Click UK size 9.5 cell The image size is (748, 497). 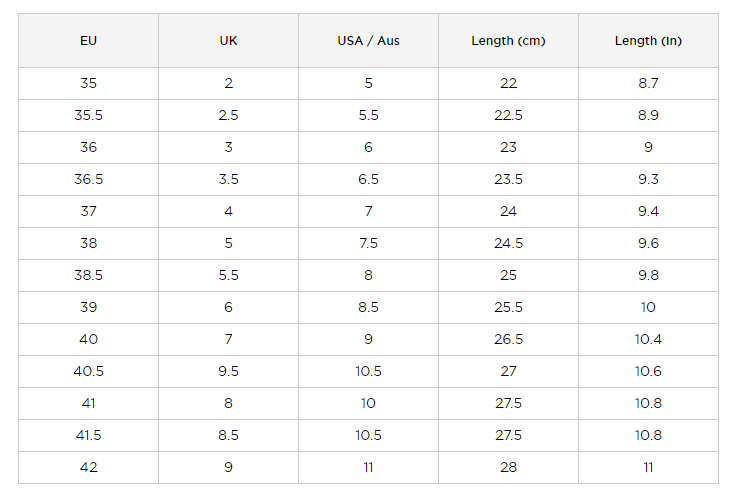point(228,372)
